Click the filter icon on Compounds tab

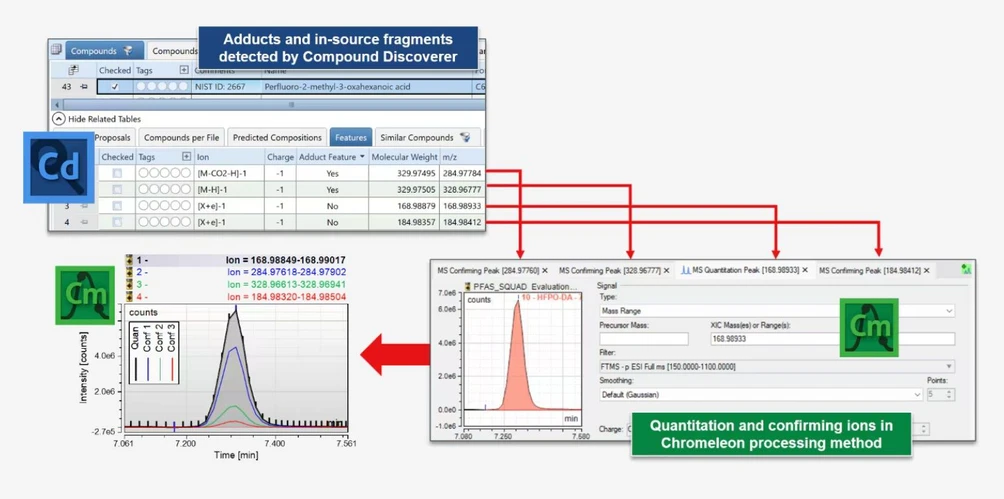tap(129, 50)
